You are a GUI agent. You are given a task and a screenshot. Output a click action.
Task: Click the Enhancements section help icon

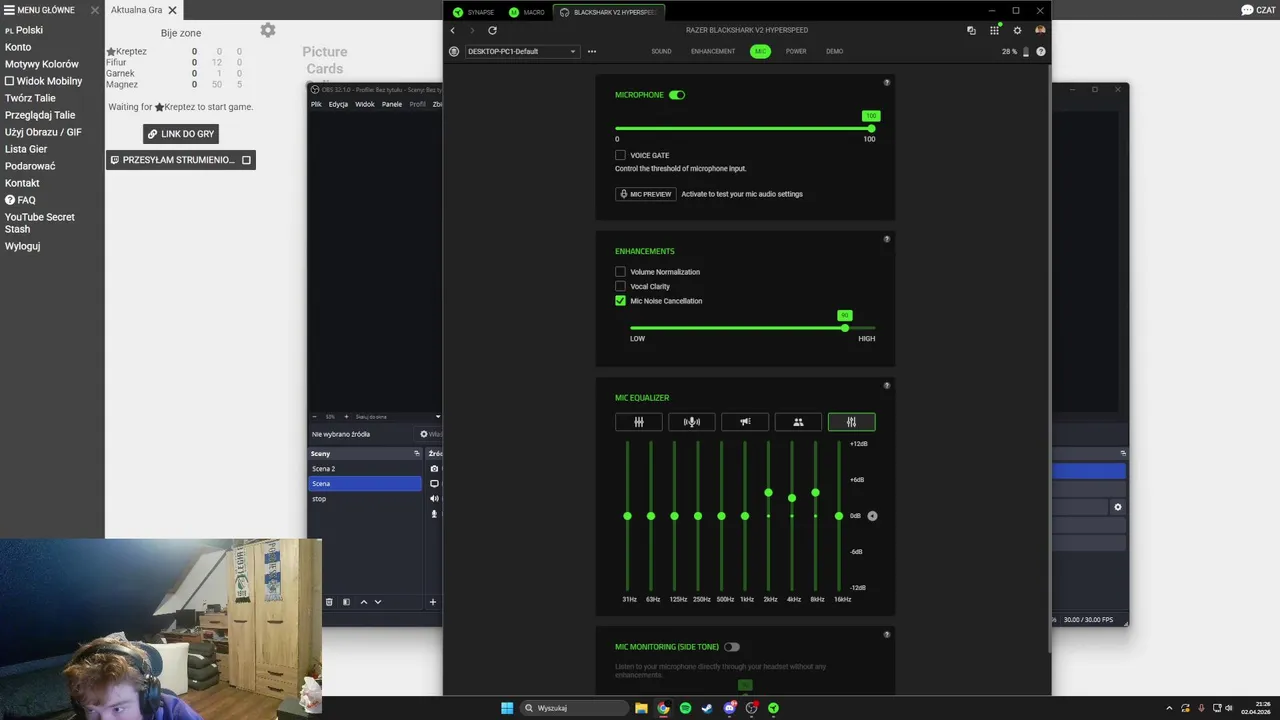(x=886, y=239)
